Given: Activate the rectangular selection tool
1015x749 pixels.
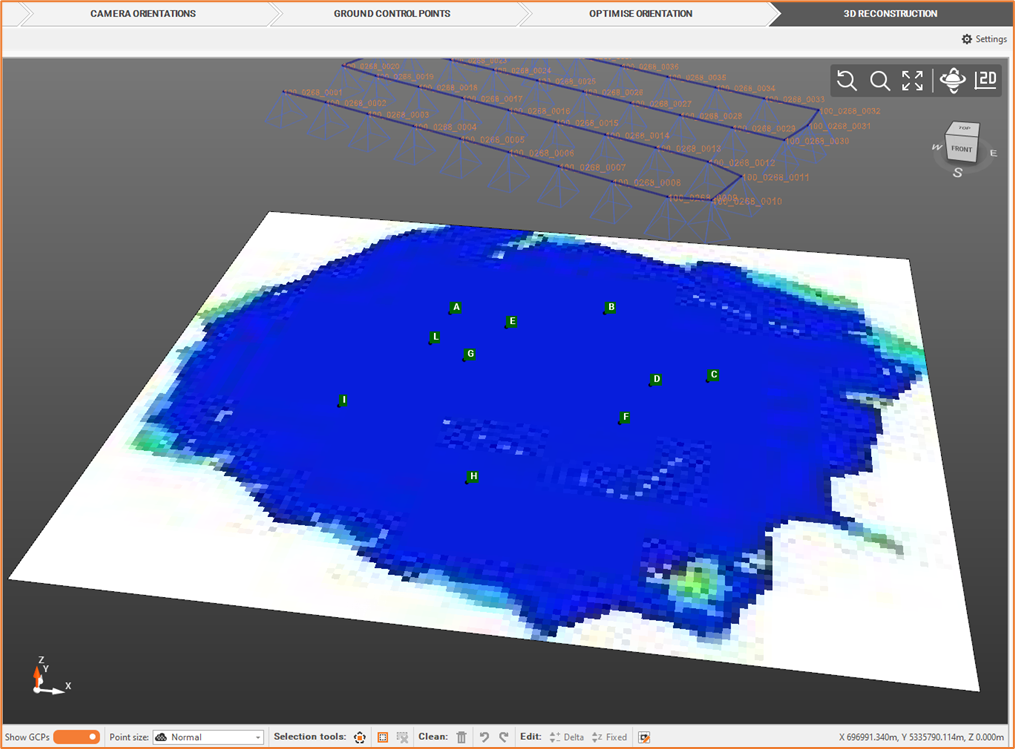Looking at the screenshot, I should (x=382, y=736).
